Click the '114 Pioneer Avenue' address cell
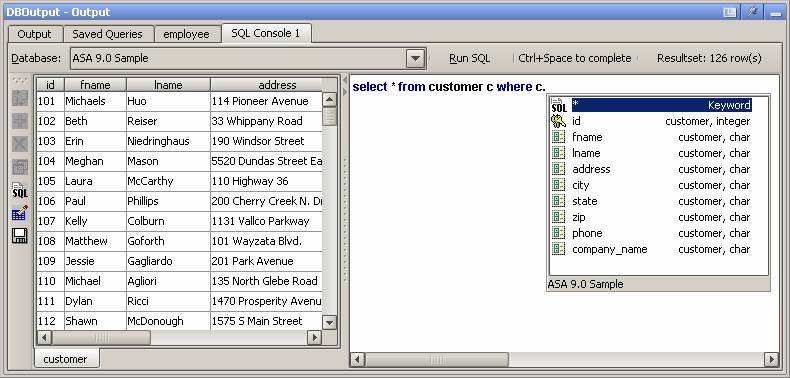 [x=267, y=101]
